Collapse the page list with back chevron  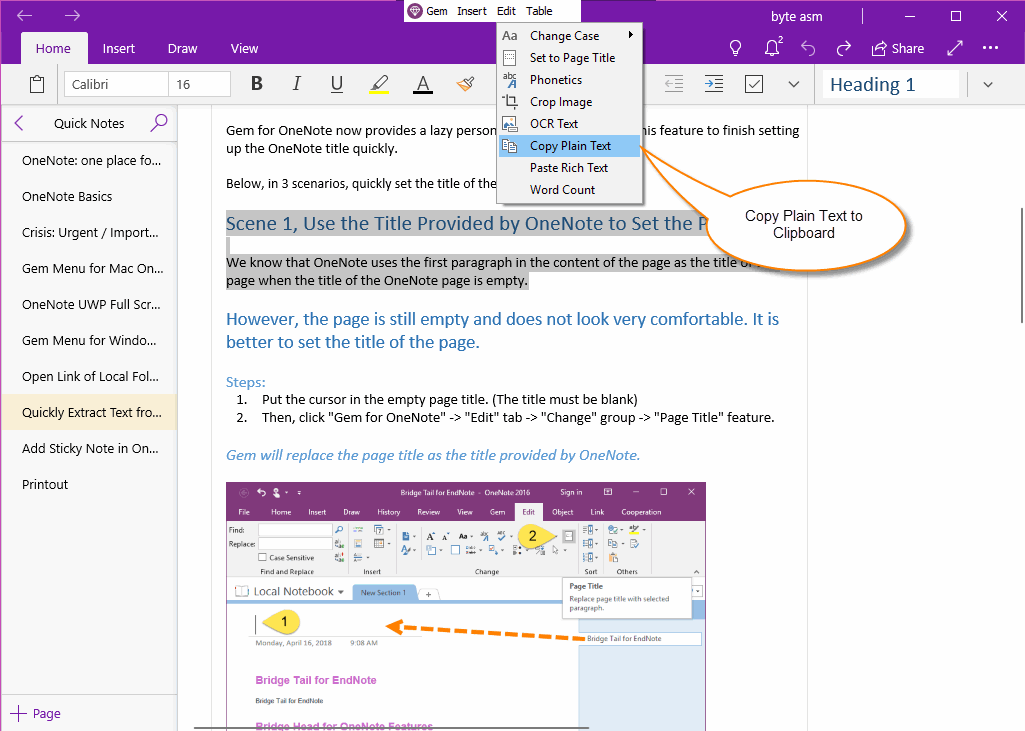(19, 123)
